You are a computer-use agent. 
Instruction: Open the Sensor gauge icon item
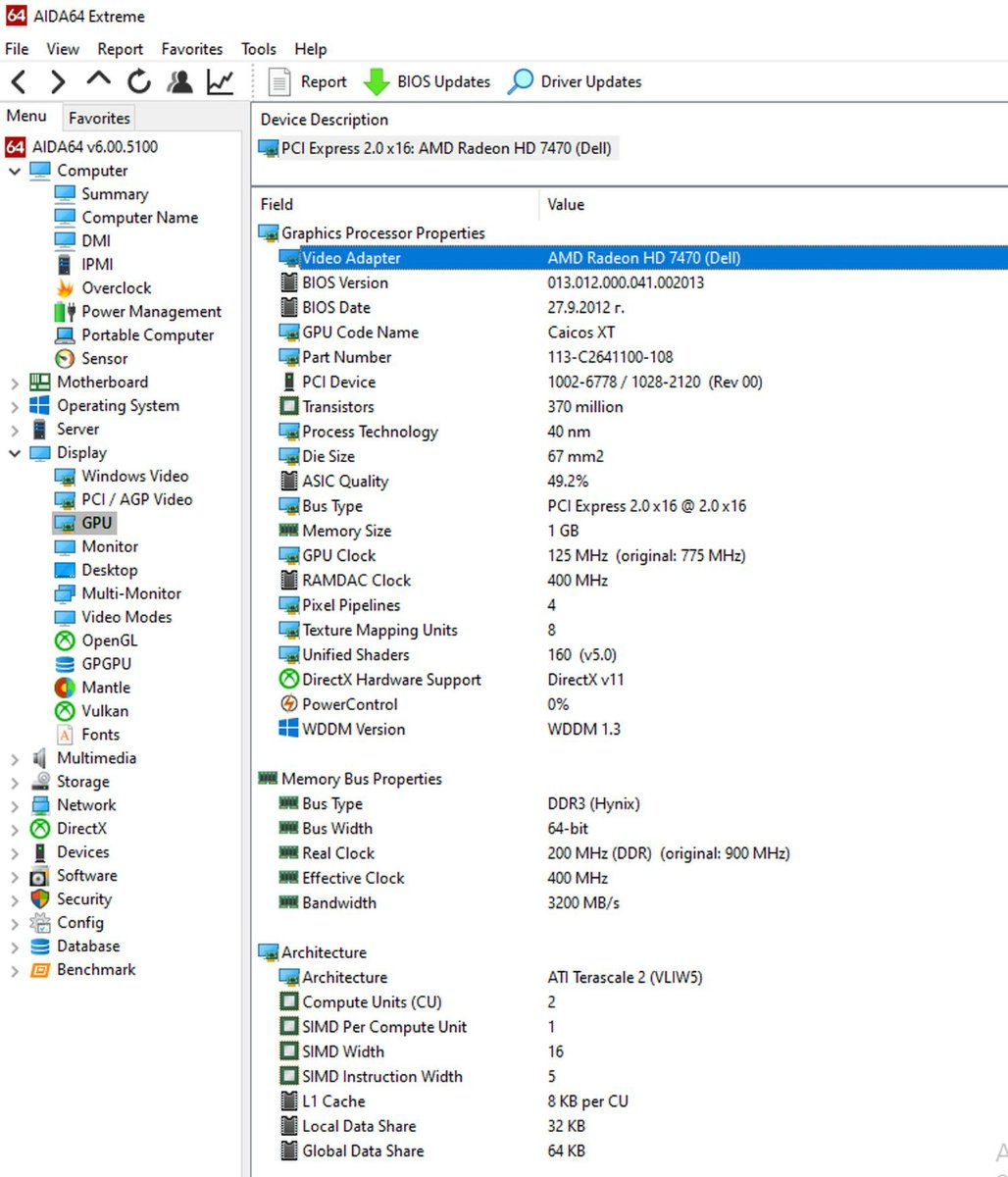pyautogui.click(x=91, y=359)
